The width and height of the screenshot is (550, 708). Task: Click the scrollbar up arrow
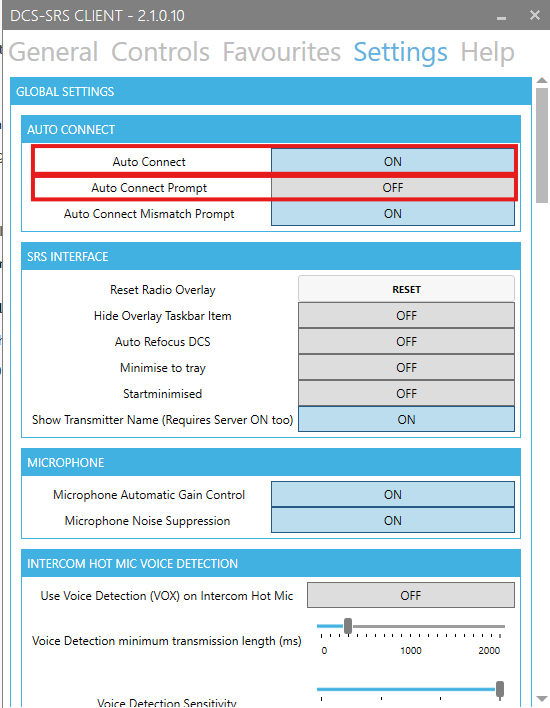pyautogui.click(x=542, y=80)
